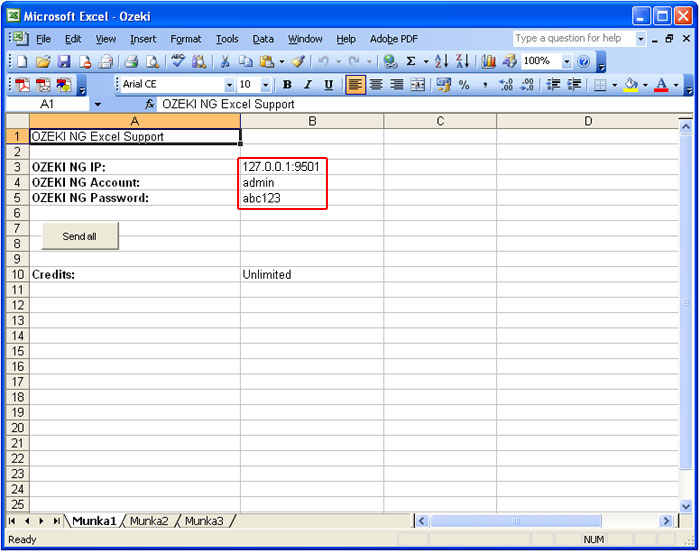The image size is (700, 553).
Task: Click the Merge and Center icon
Action: [418, 85]
